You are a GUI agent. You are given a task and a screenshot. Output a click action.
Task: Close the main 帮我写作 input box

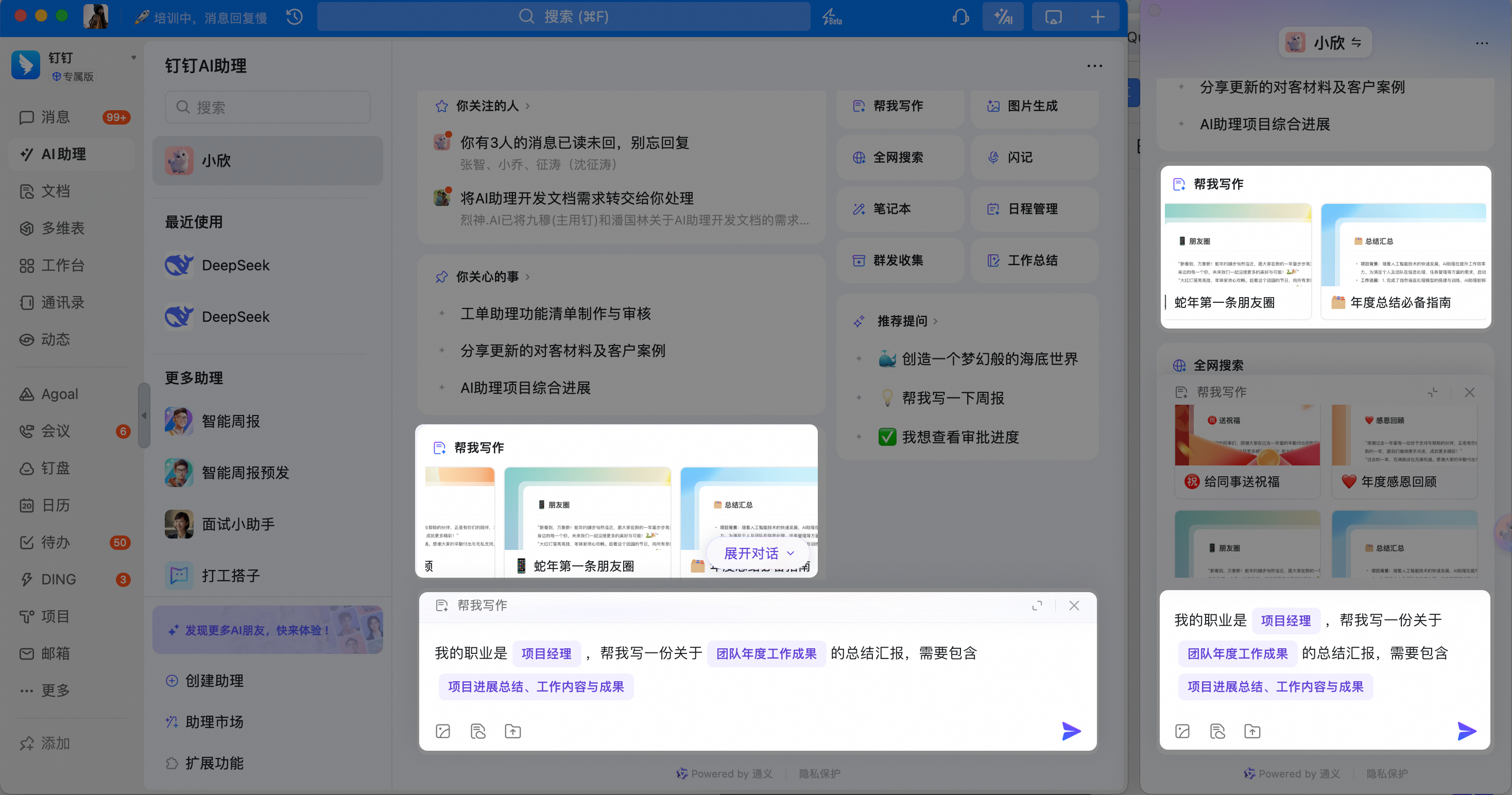tap(1074, 606)
